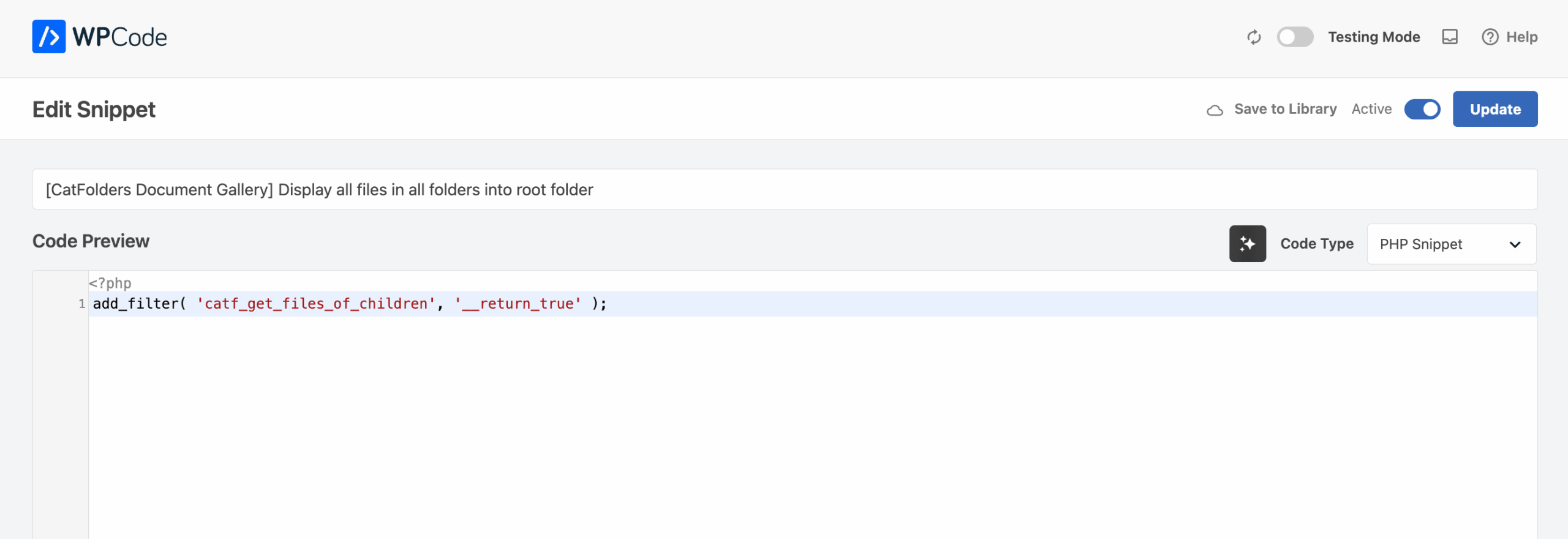The image size is (1568, 539).
Task: Open the AI sparkle generator button
Action: pos(1247,244)
